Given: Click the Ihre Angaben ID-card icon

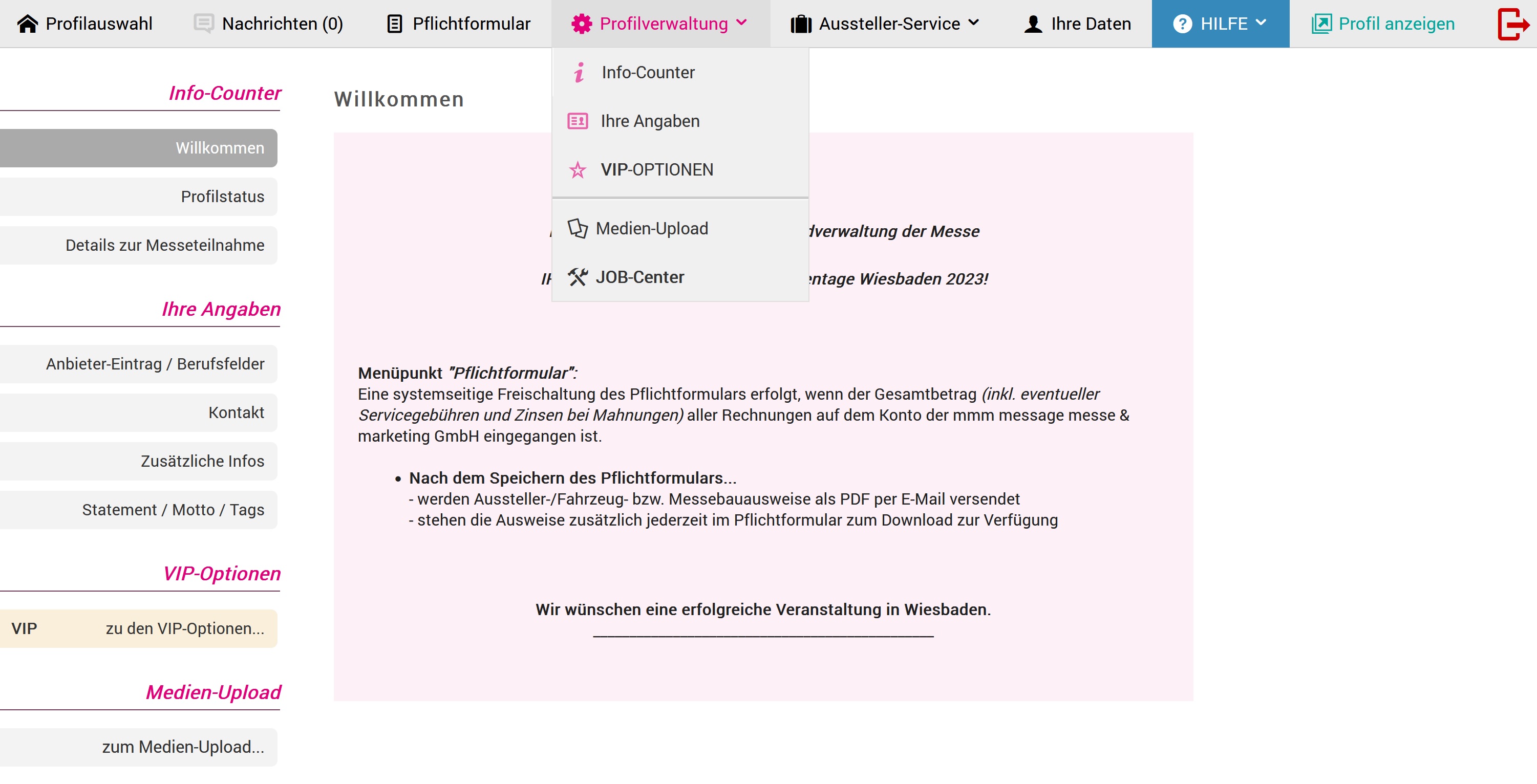Looking at the screenshot, I should (577, 120).
